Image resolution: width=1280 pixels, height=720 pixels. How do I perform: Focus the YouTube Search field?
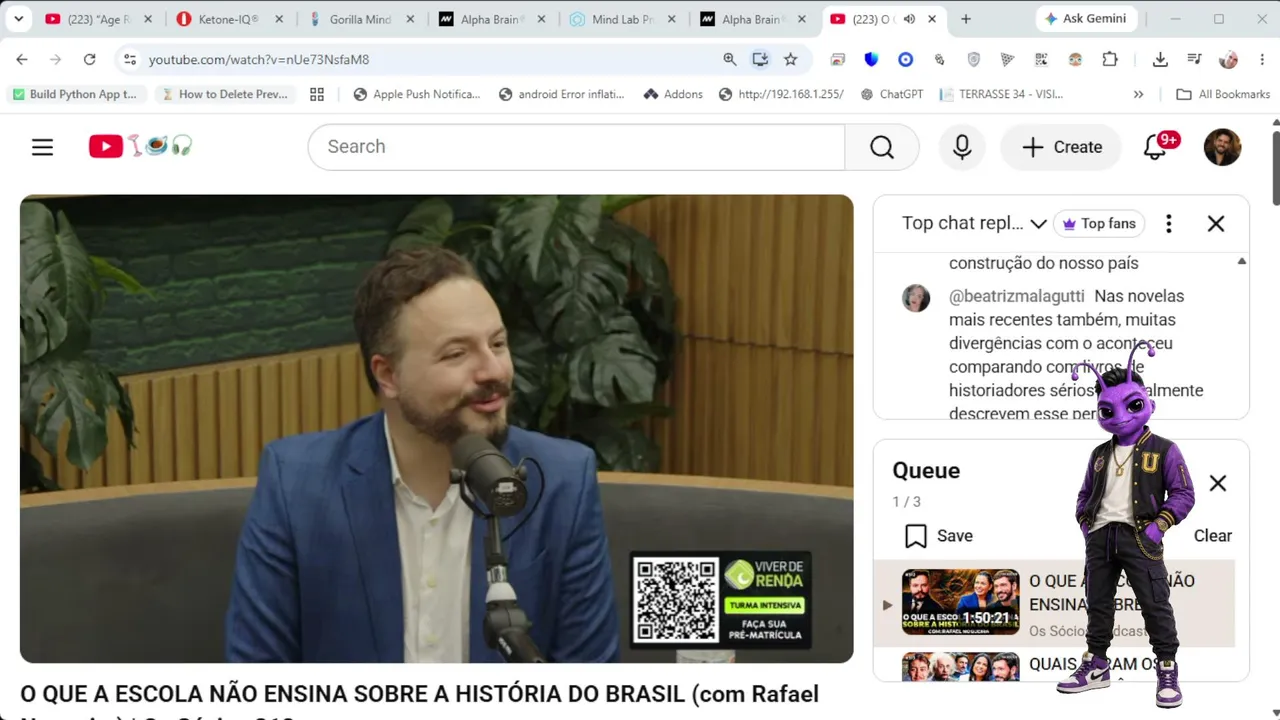(x=577, y=147)
